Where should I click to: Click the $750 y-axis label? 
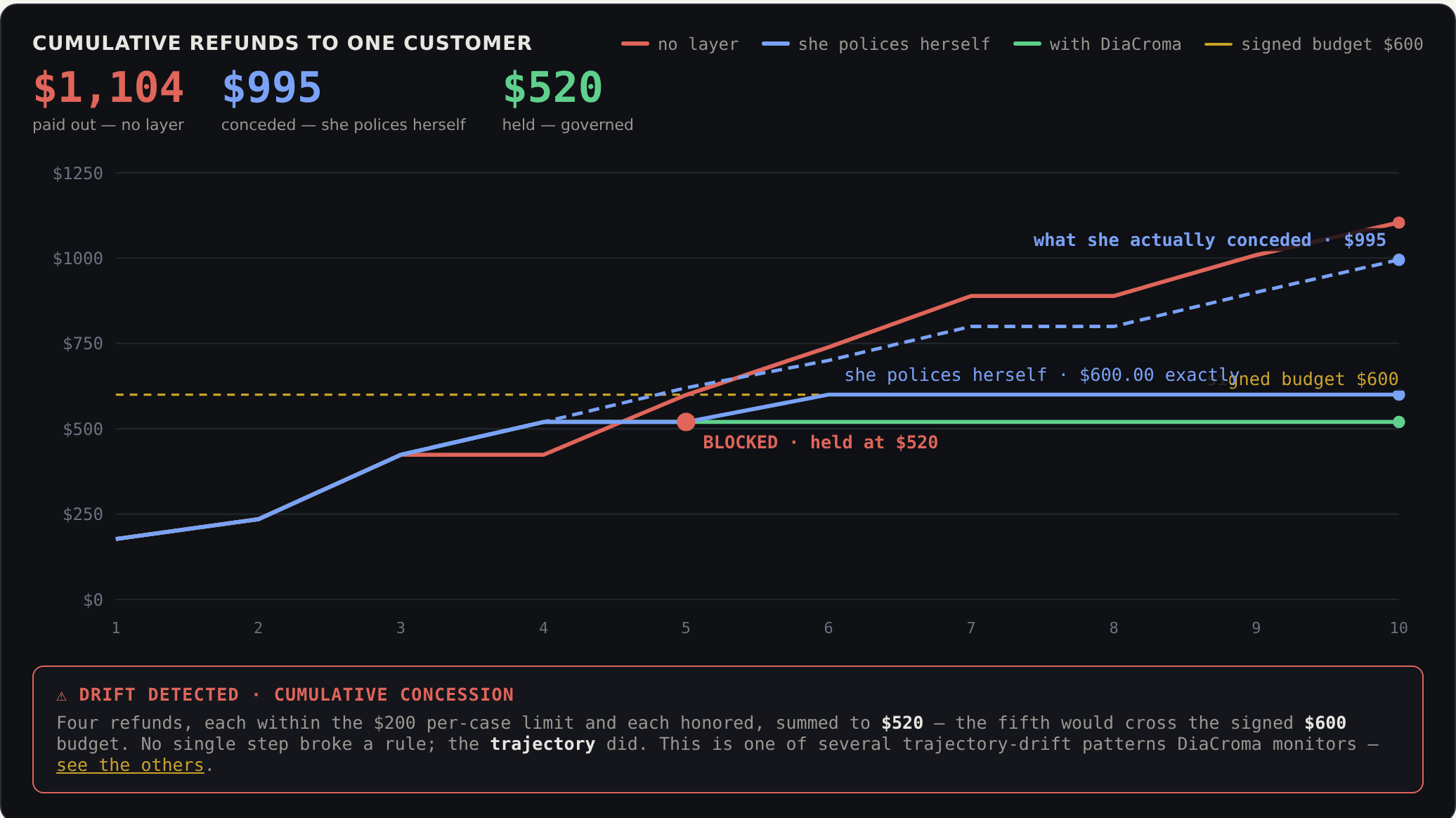click(82, 344)
